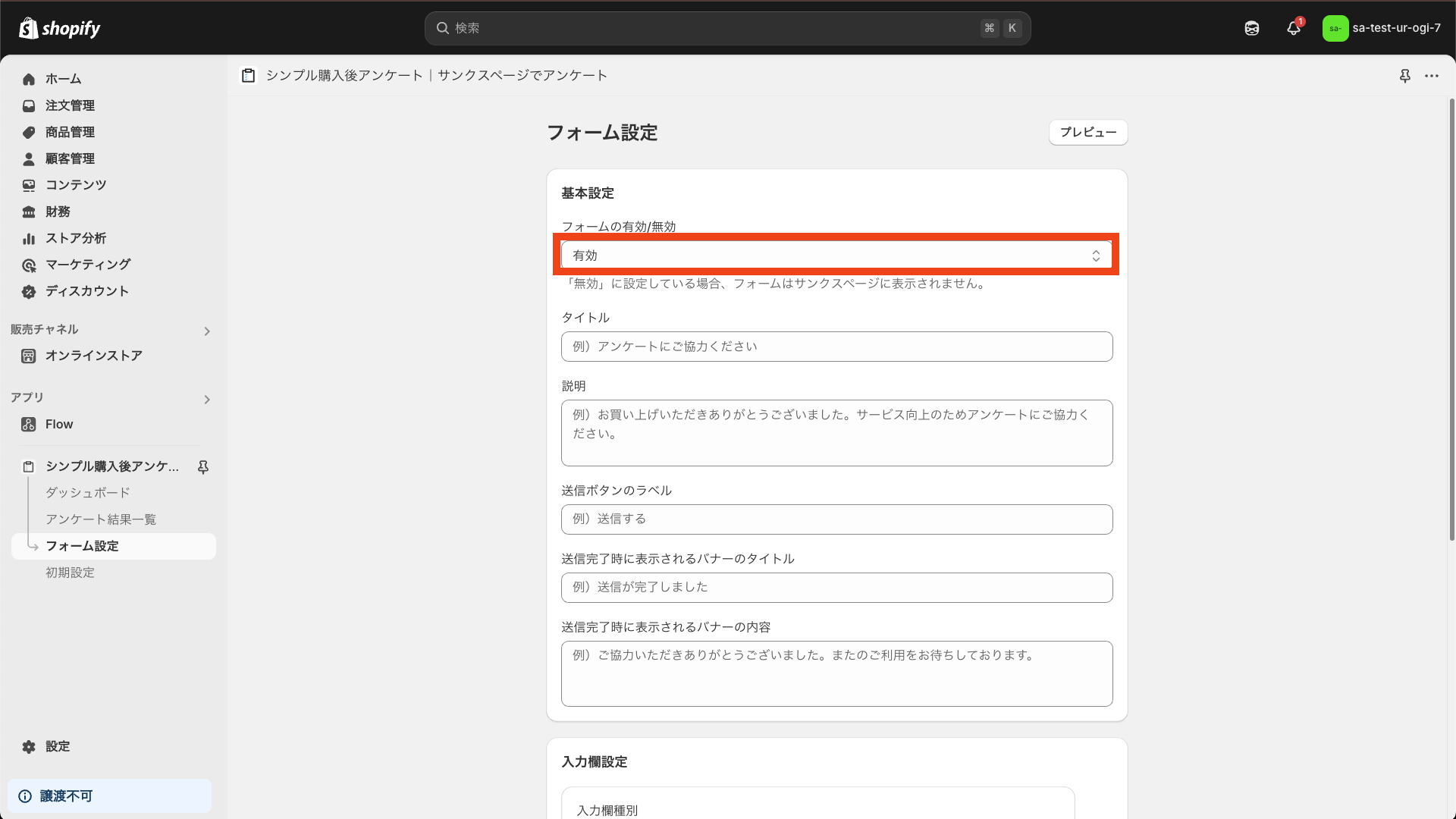This screenshot has width=1456, height=819.
Task: Open the notification bell with badge
Action: (x=1293, y=27)
